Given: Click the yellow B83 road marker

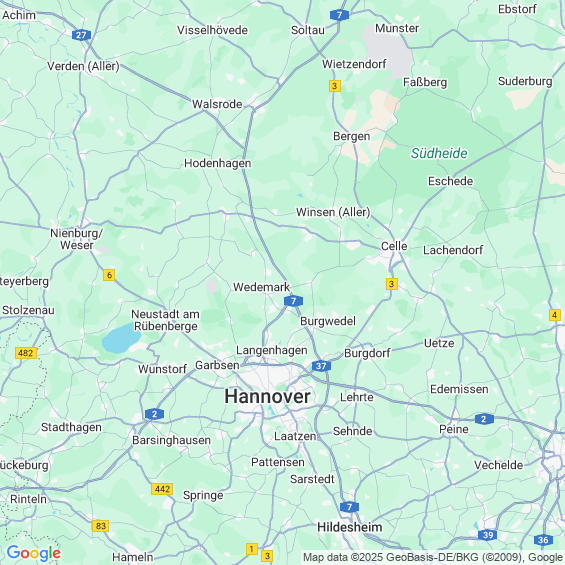Looking at the screenshot, I should pyautogui.click(x=101, y=526).
